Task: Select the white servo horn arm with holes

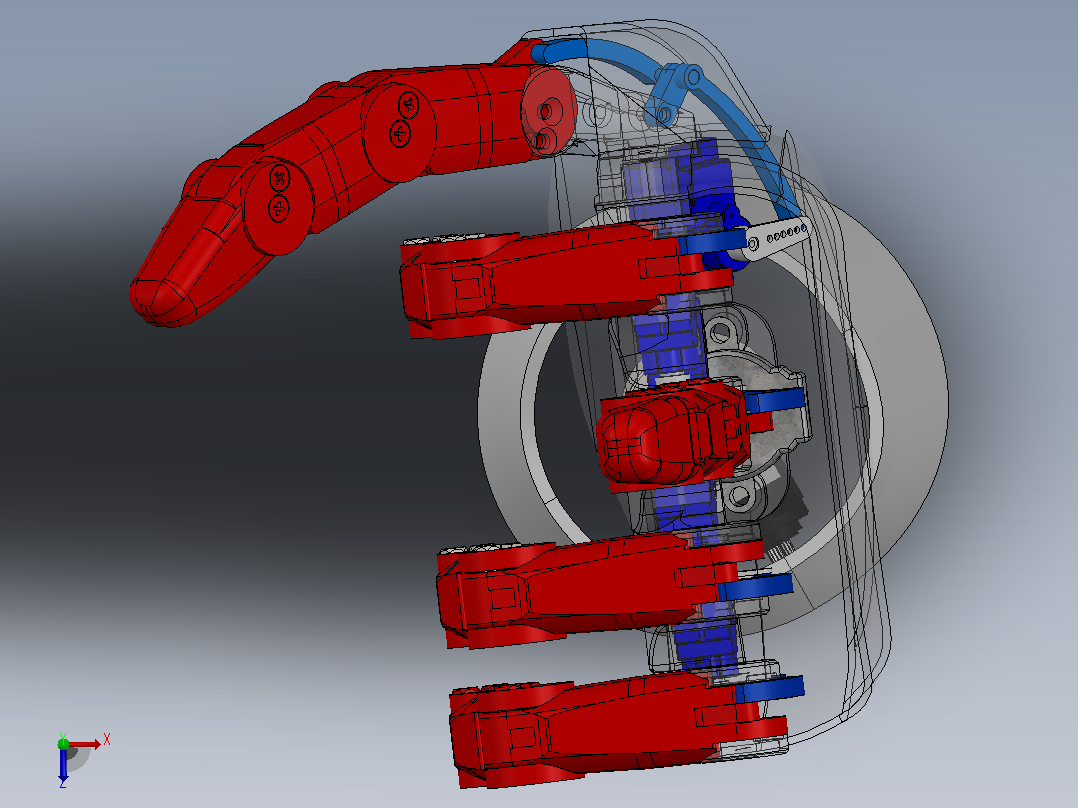Action: tap(776, 238)
